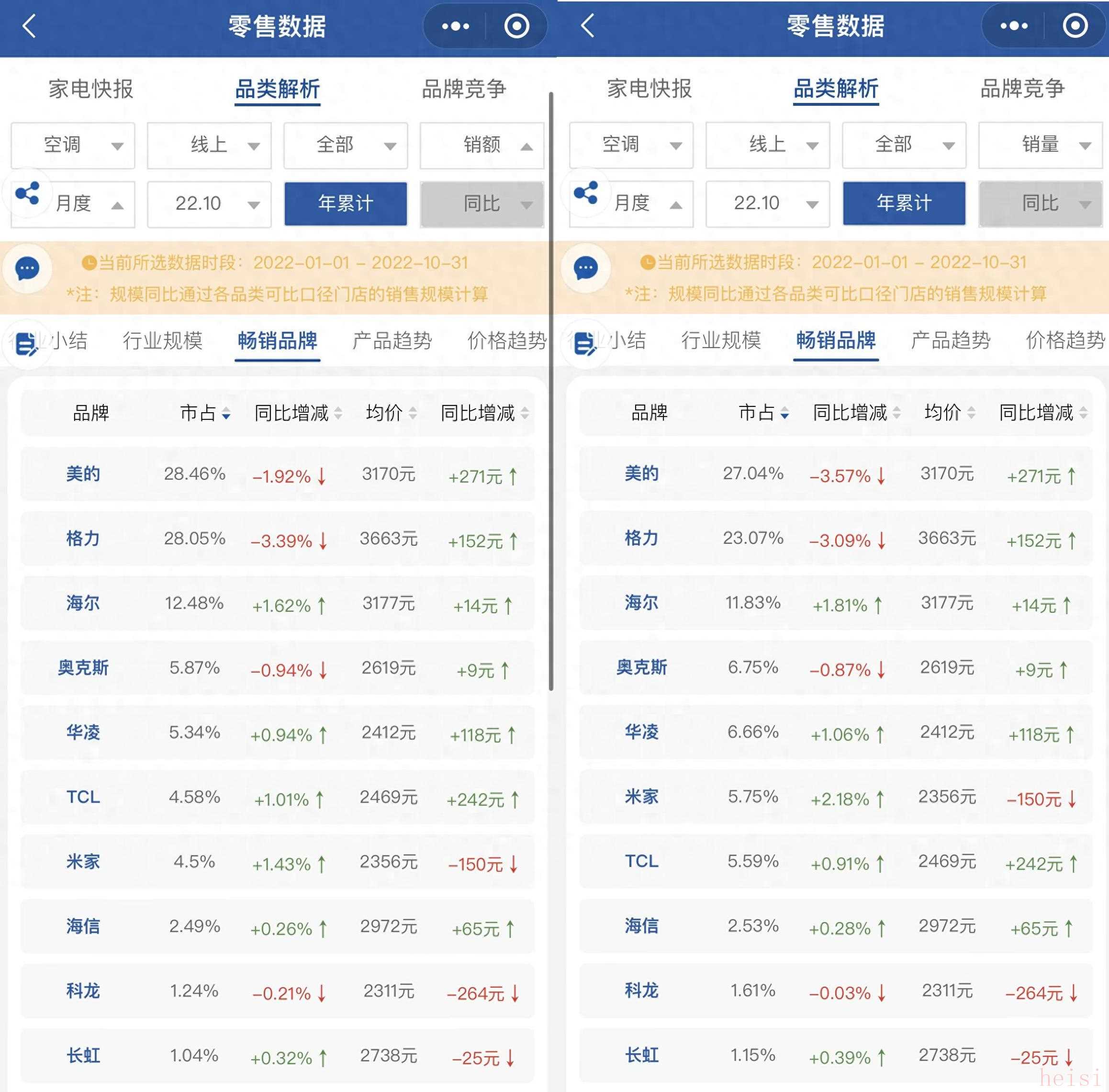The image size is (1109, 1092).
Task: Open 华凌 brand link in right table
Action: click(x=642, y=732)
